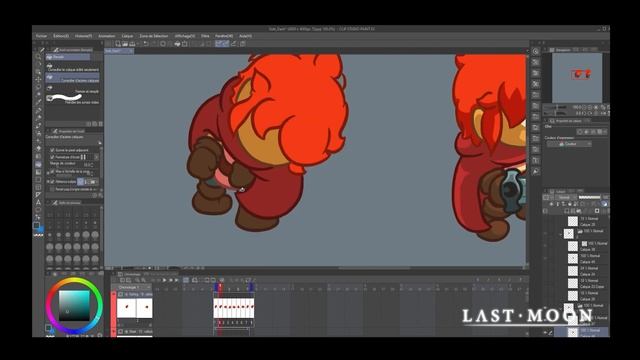The width and height of the screenshot is (640, 360).
Task: Play the animation in the timeline
Action: point(164,280)
